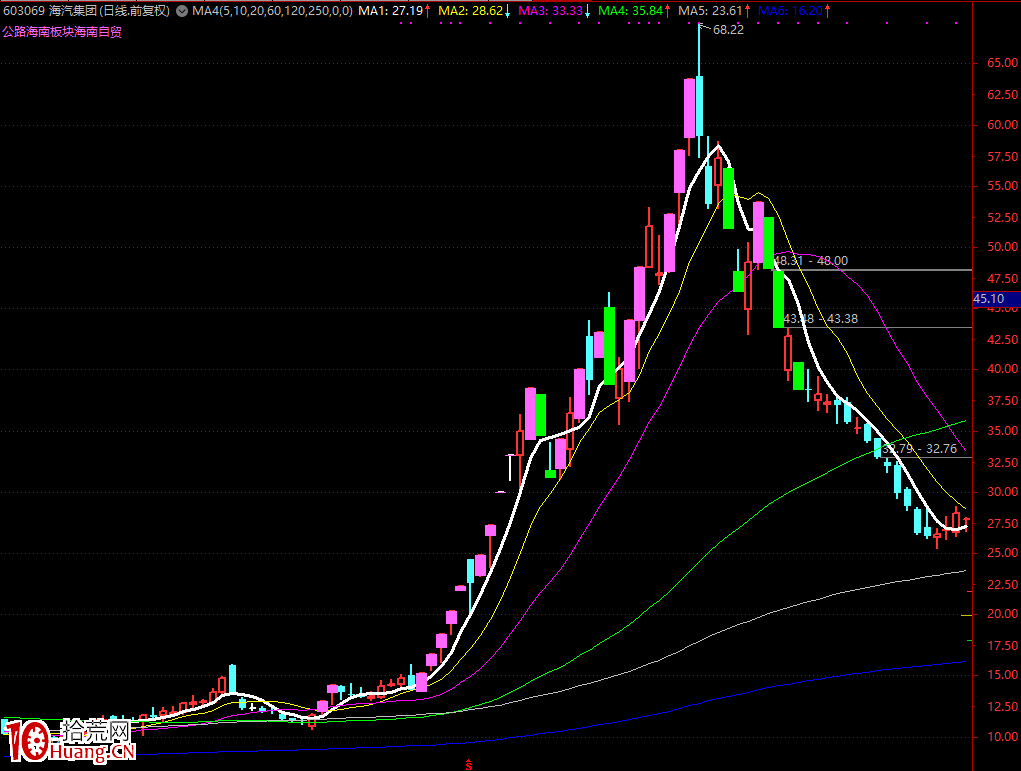Open the 海南板块 sector tag
This screenshot has height=771, width=1021.
tap(49, 31)
